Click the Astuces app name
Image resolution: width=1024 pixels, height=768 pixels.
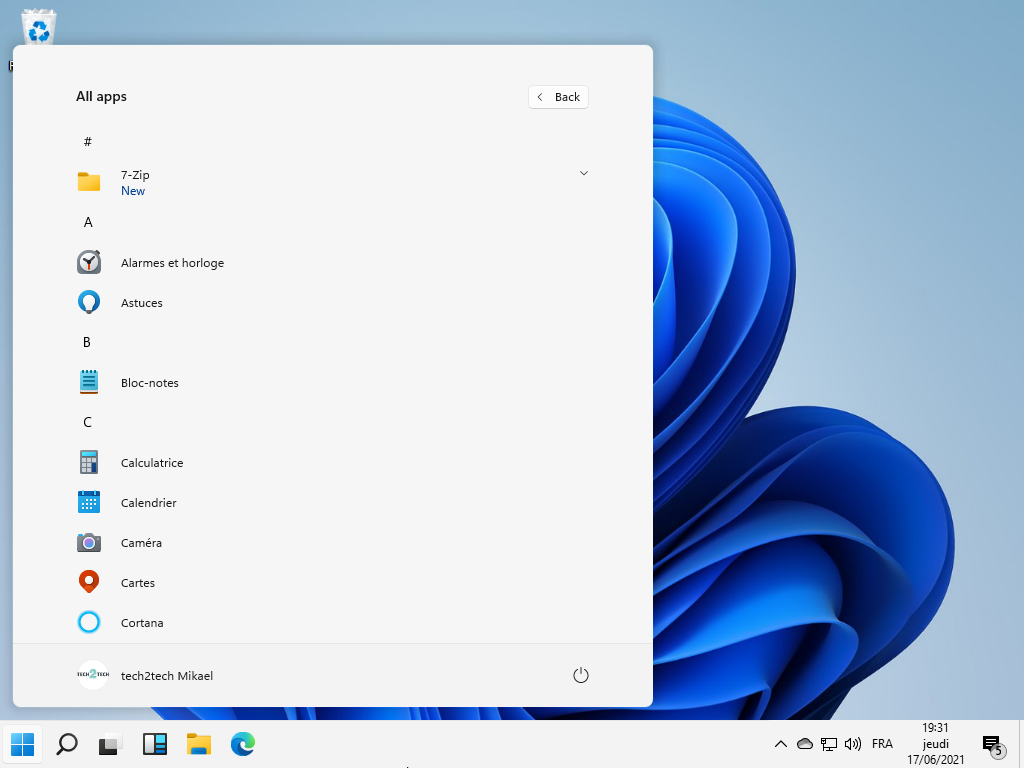click(142, 302)
